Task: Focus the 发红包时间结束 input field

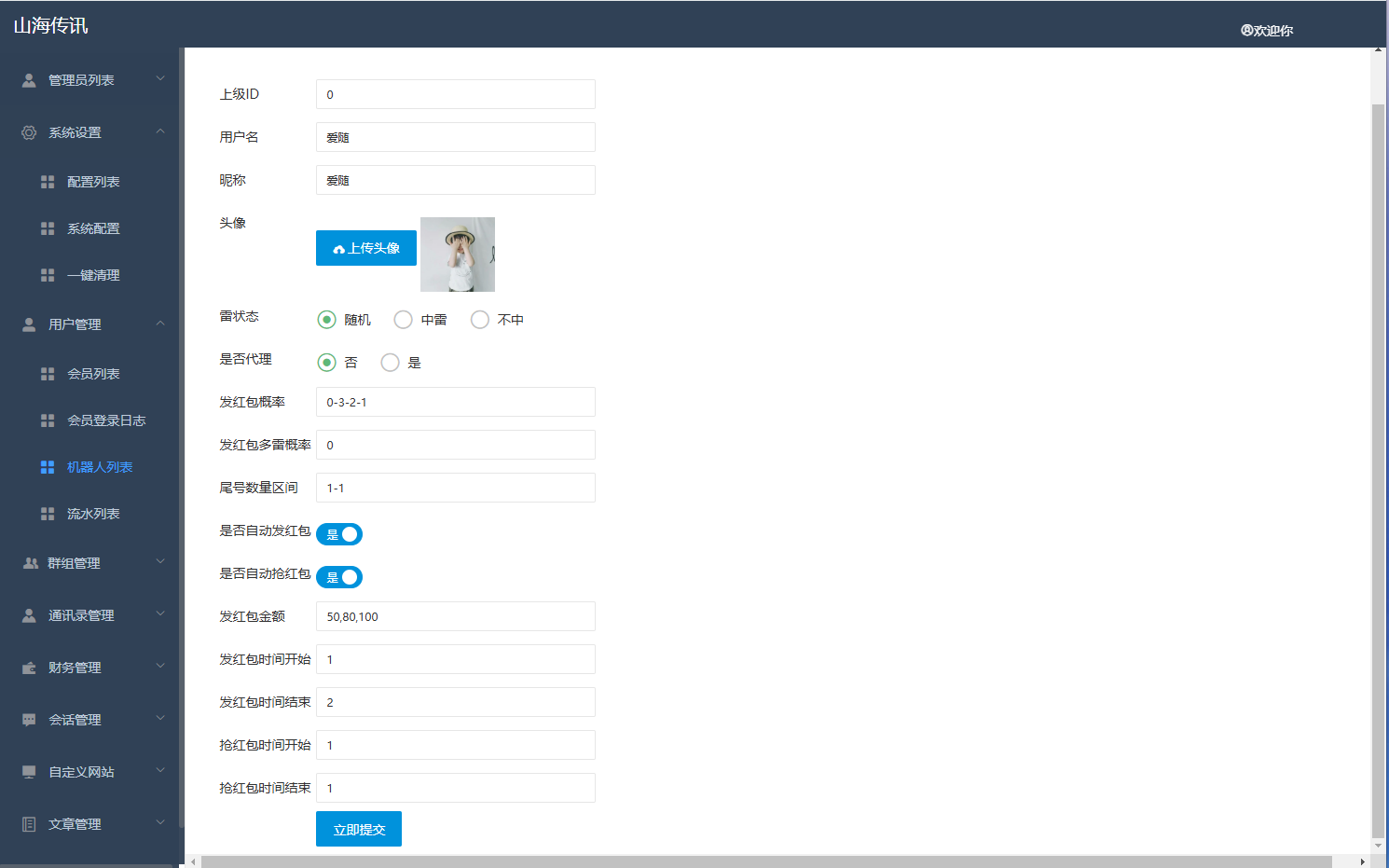Action: 456,702
